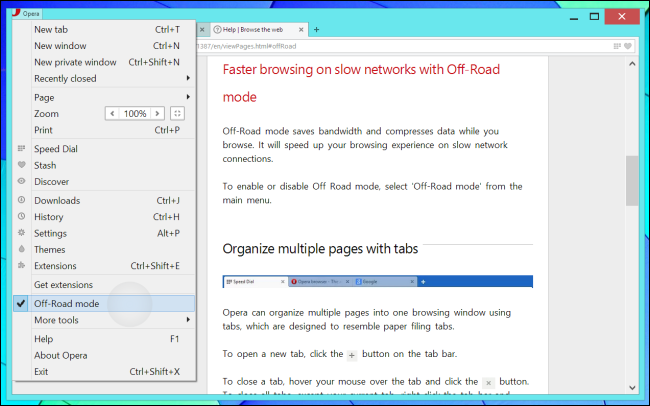
Task: Click the Opera menu button
Action: tap(27, 13)
